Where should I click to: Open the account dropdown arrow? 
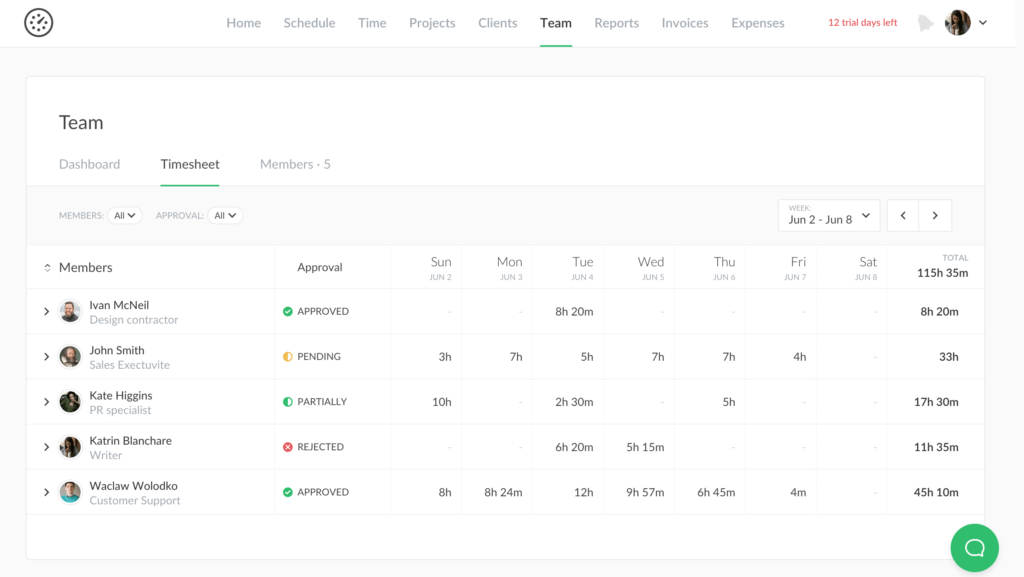[983, 23]
